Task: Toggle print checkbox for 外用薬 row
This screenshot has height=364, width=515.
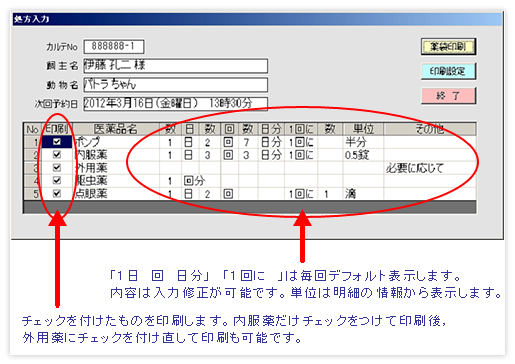Action: coord(57,168)
